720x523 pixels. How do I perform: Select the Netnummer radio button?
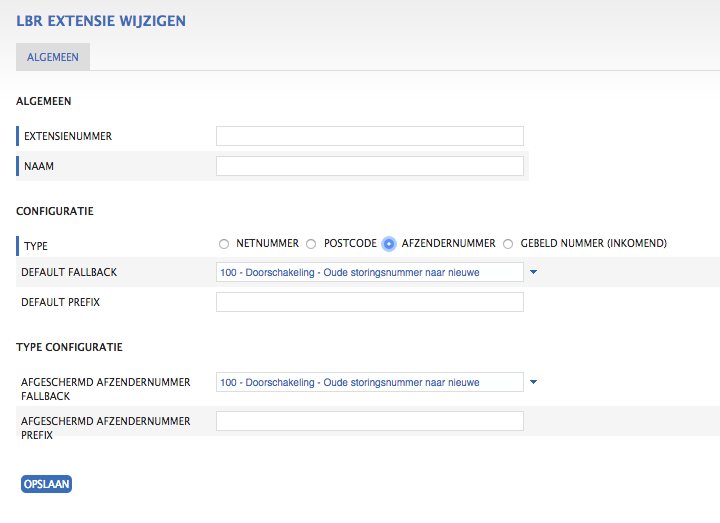(224, 244)
